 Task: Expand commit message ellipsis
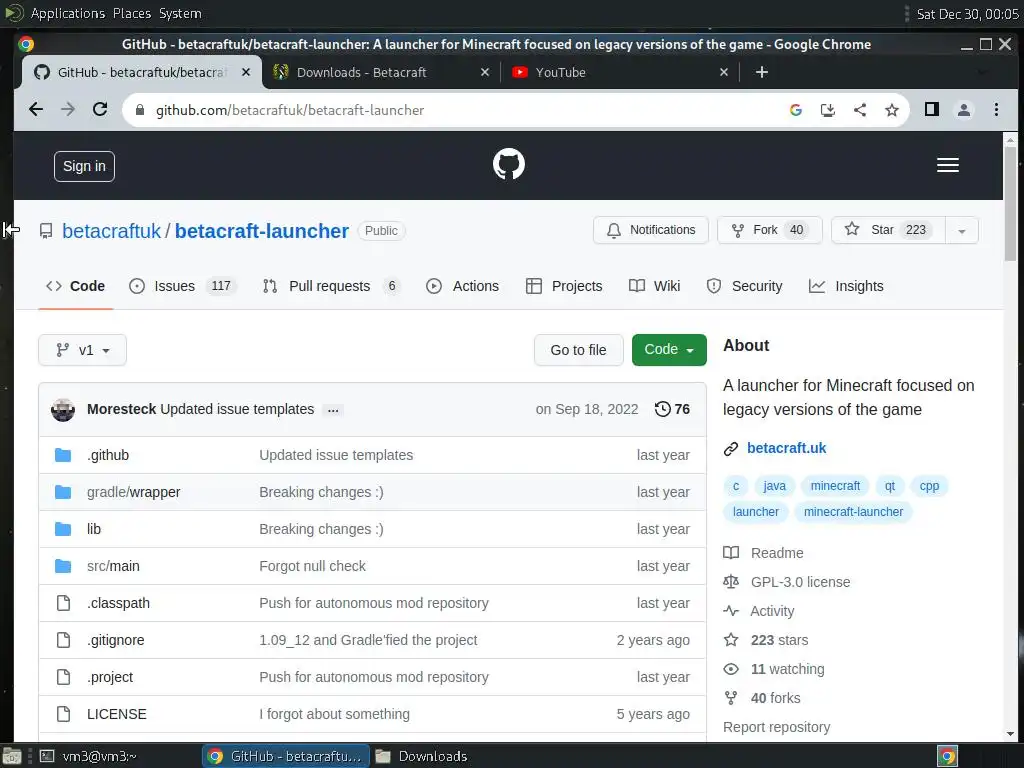click(333, 410)
